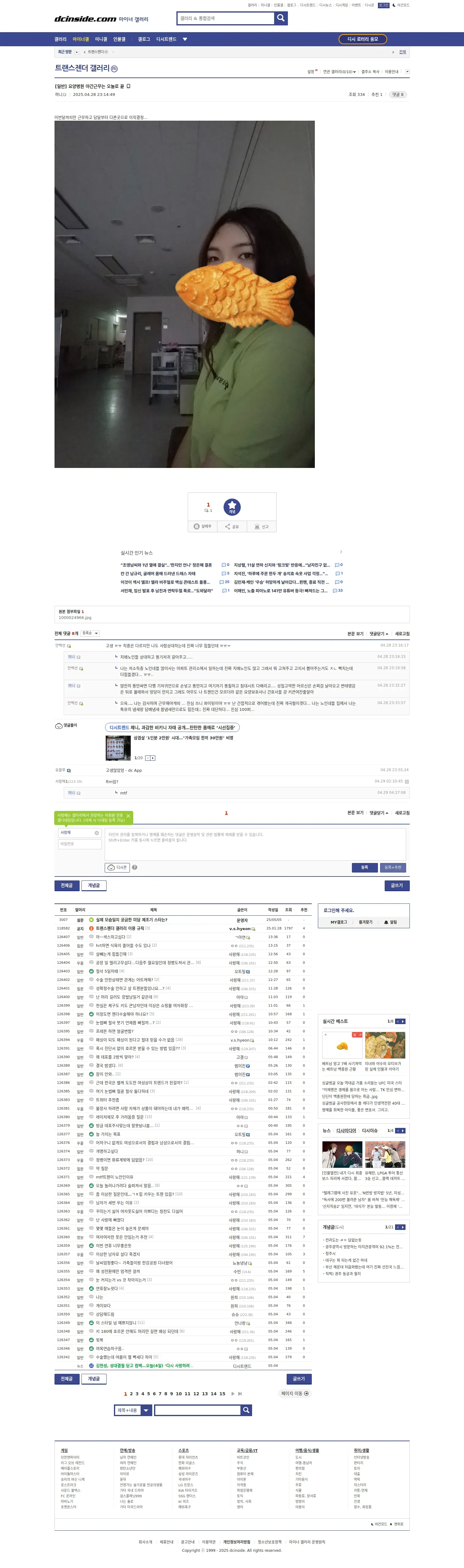Screen dimensions: 464x1568
Task: Go to next slide in 뉴스 panel
Action: pos(402,1130)
